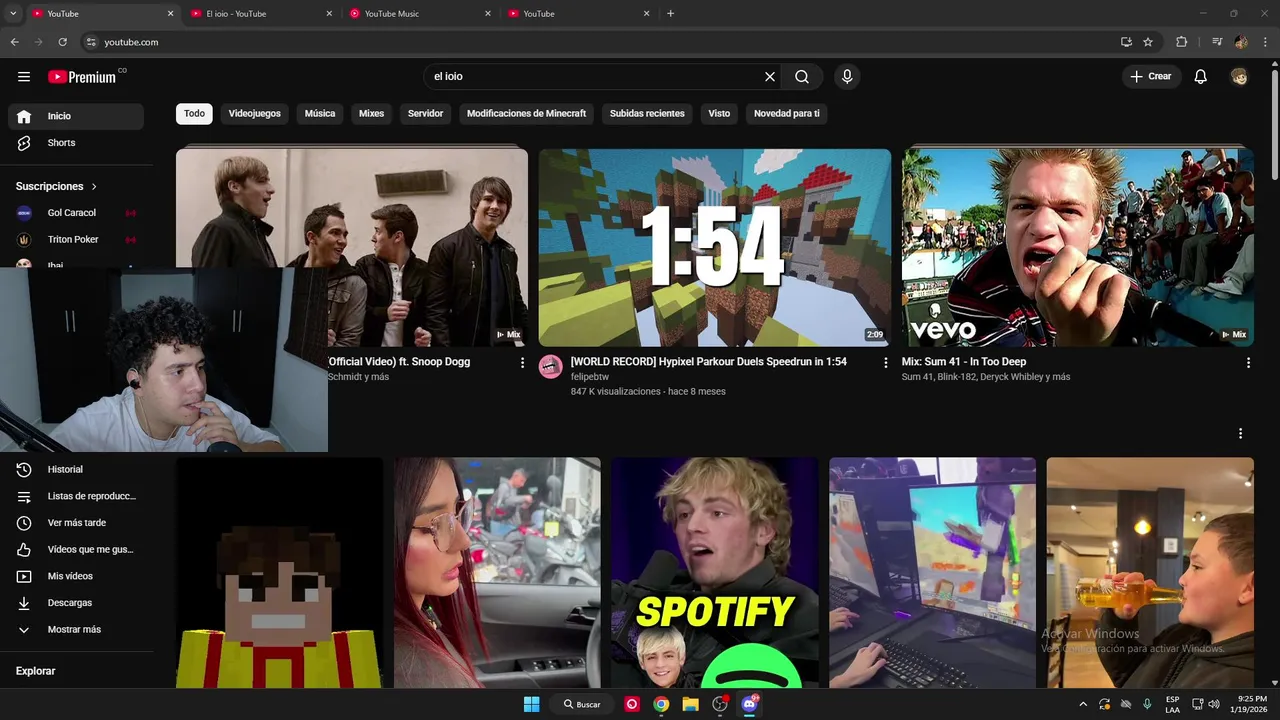Select the Videojuegos filter chip
The image size is (1280, 720).
pos(254,114)
